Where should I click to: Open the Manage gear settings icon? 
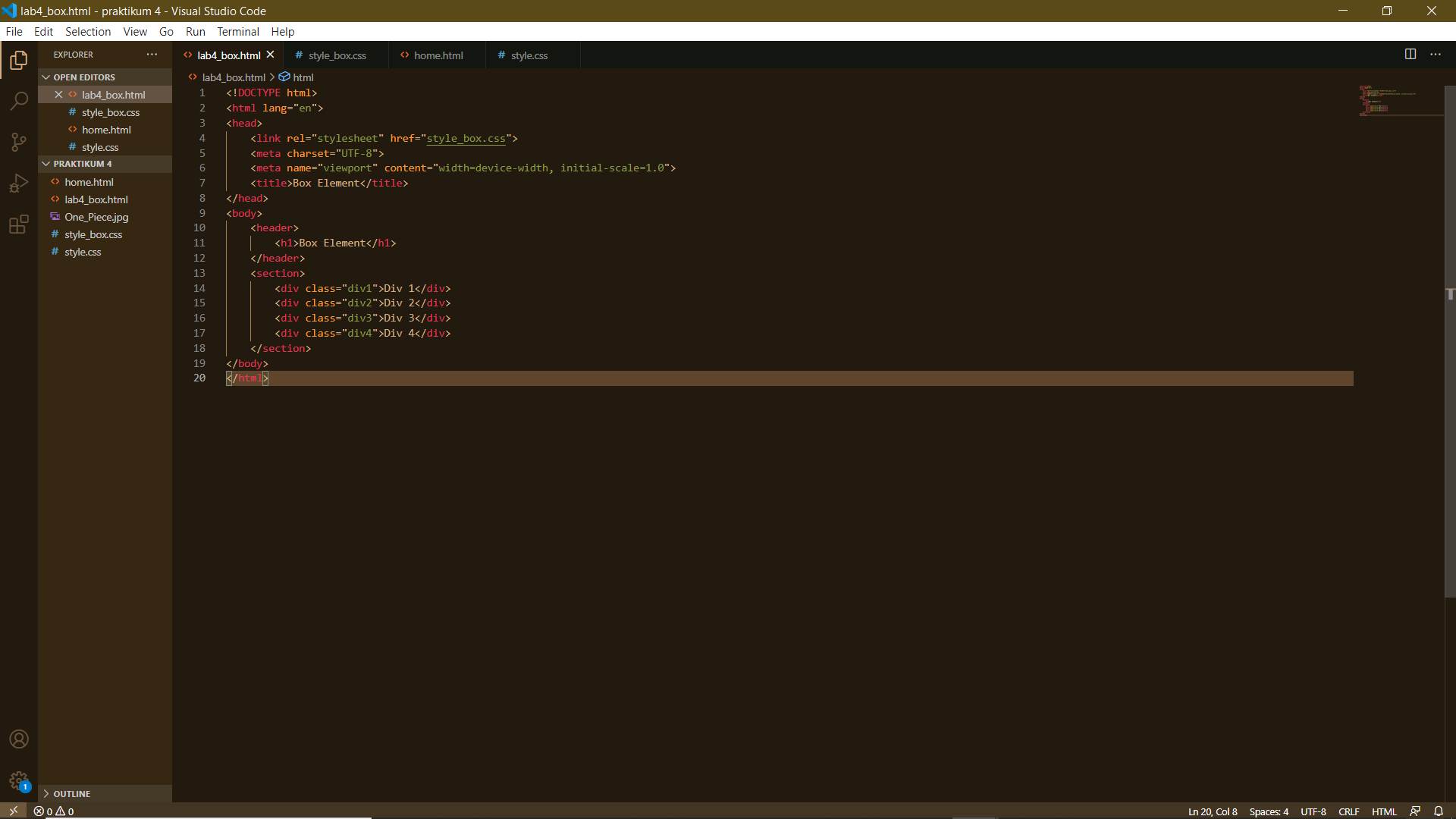pyautogui.click(x=19, y=780)
